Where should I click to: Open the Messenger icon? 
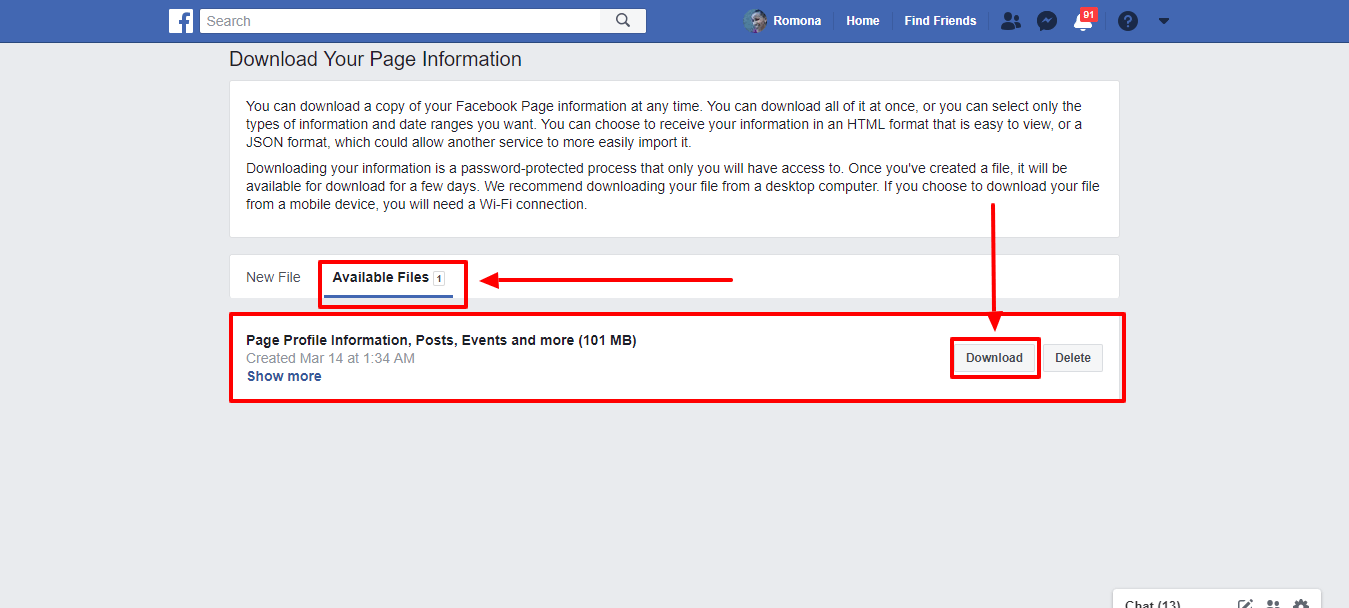(x=1047, y=21)
